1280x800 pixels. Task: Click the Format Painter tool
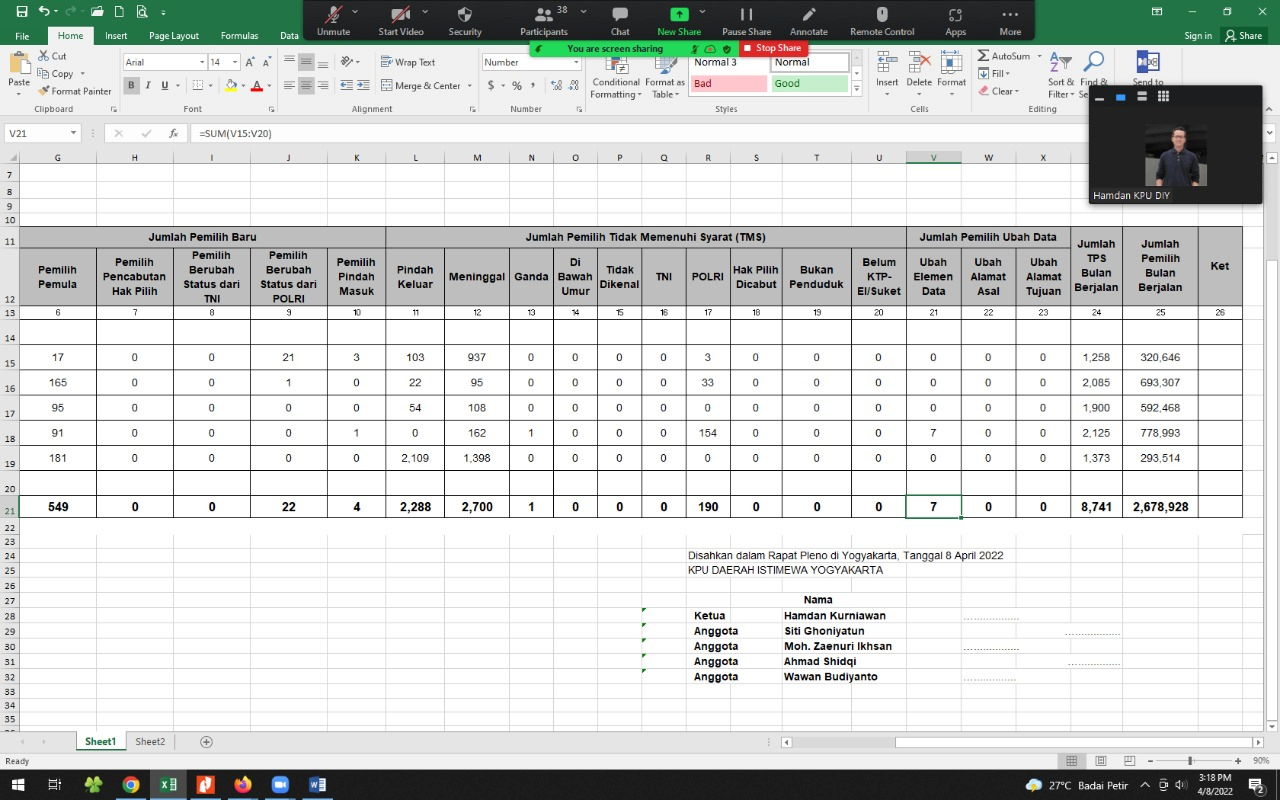coord(75,91)
